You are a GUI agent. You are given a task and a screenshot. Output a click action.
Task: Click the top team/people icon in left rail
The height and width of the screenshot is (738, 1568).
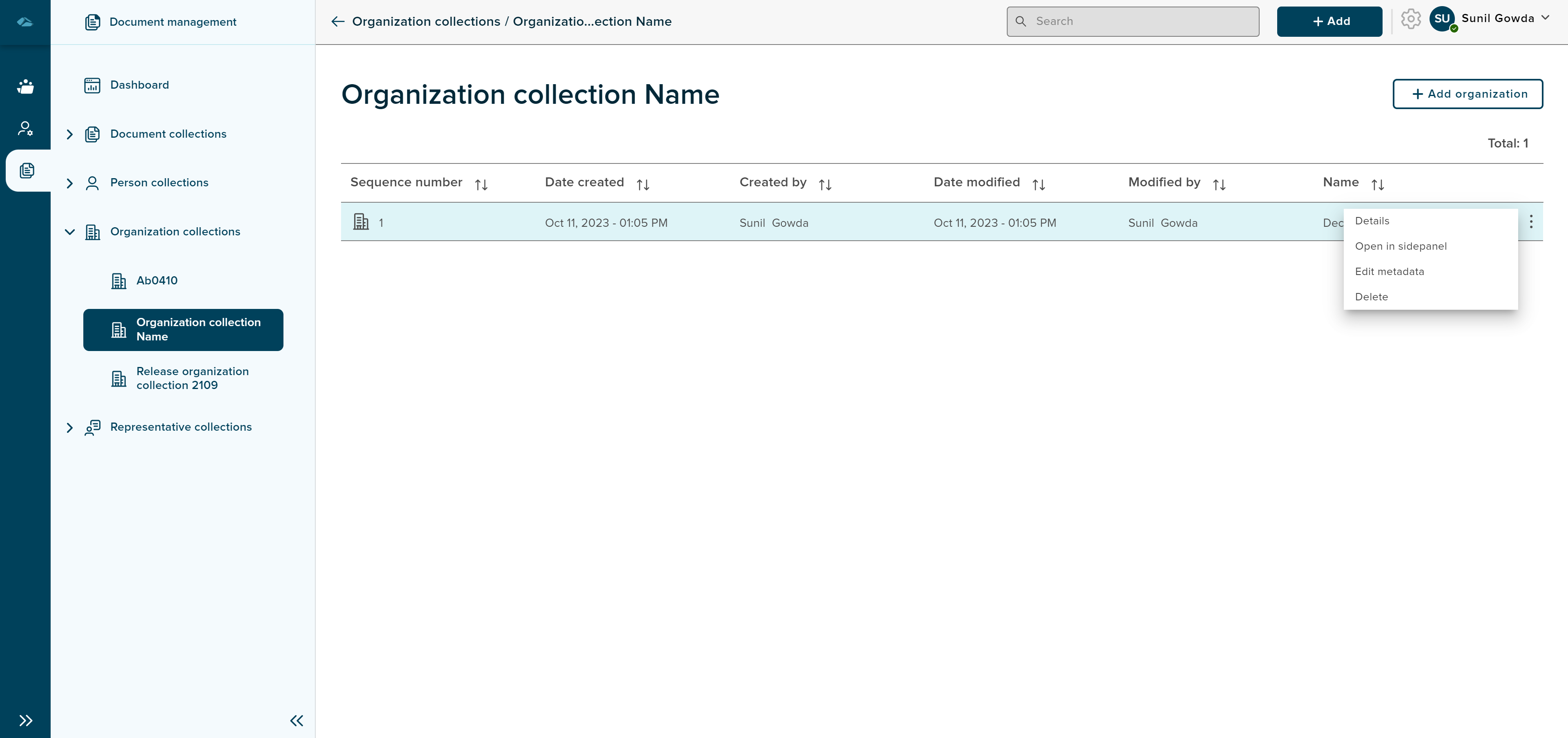(x=25, y=87)
